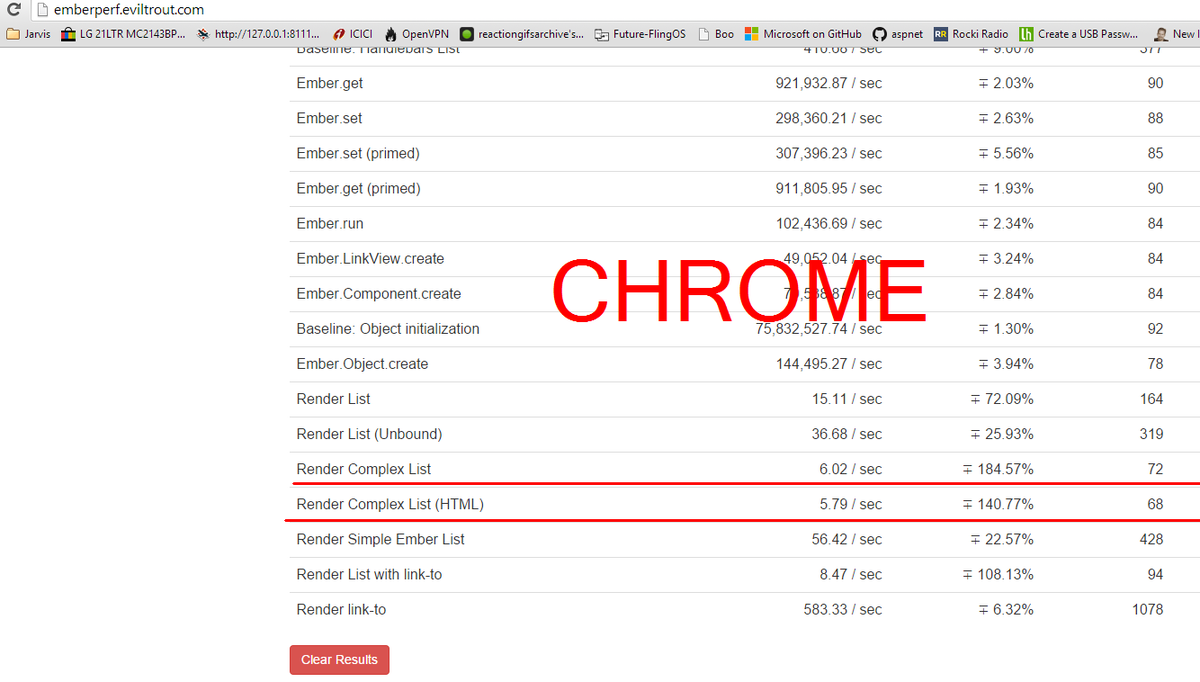The width and height of the screenshot is (1200, 682).
Task: Open the Boo bookmark
Action: 716,34
